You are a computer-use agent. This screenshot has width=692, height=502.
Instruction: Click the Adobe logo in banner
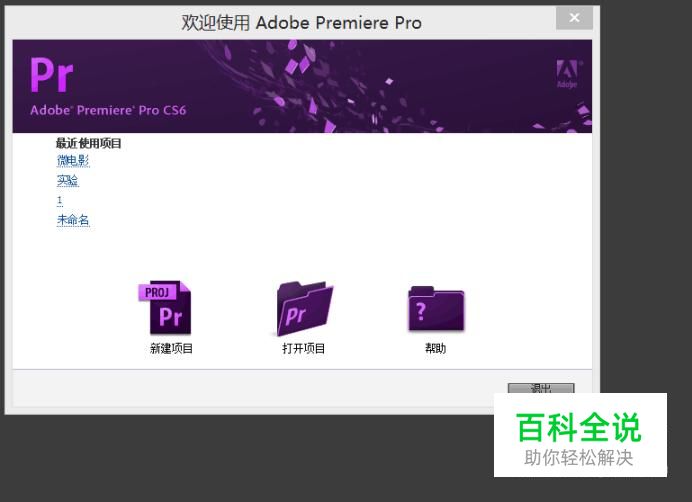567,74
